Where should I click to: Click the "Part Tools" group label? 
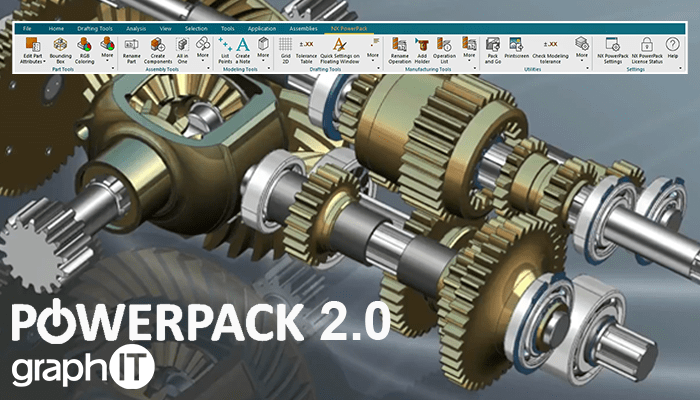(x=63, y=69)
